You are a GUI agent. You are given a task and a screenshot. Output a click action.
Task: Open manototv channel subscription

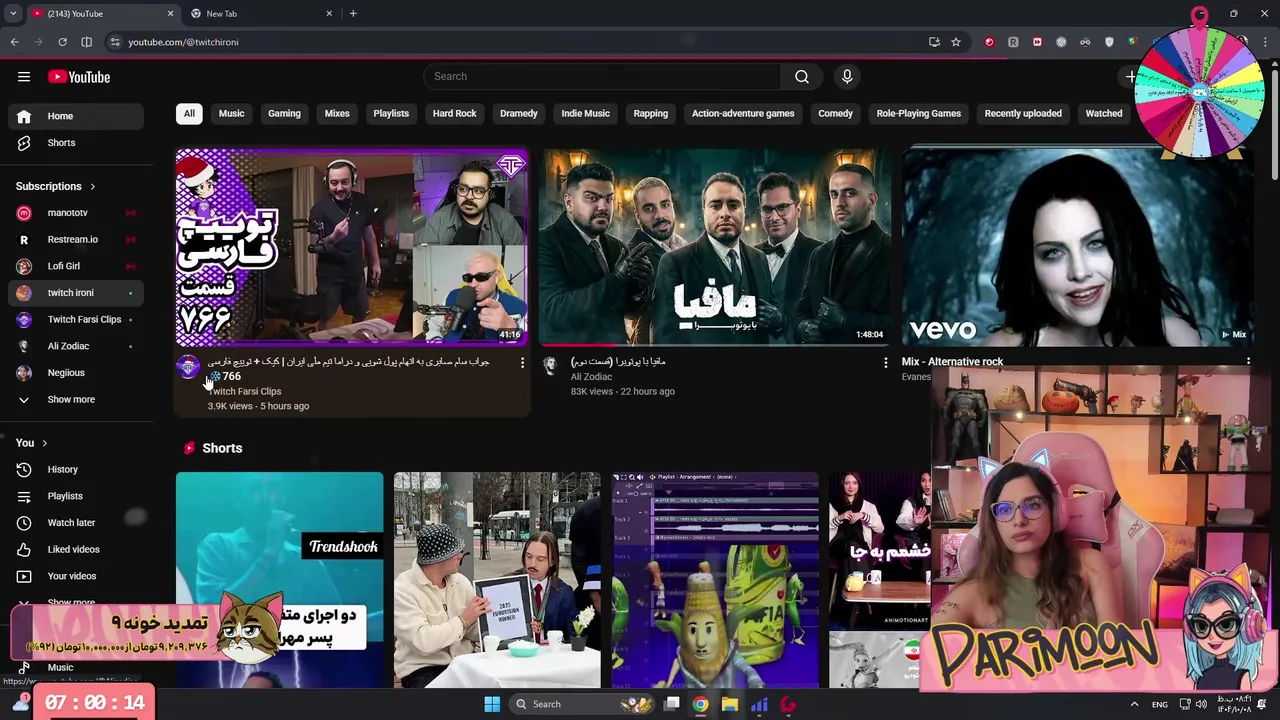point(76,213)
